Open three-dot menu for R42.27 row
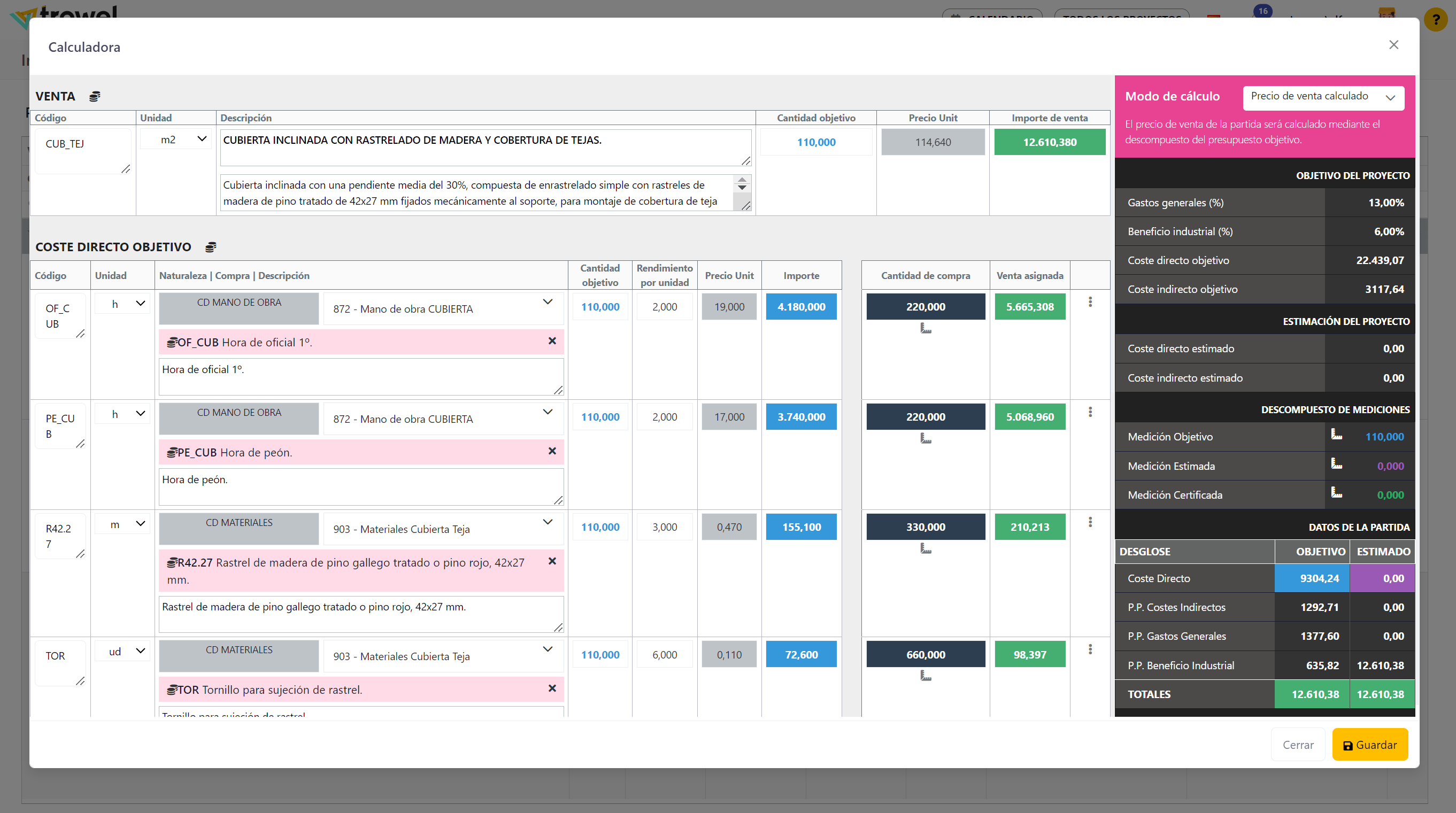 [x=1090, y=523]
